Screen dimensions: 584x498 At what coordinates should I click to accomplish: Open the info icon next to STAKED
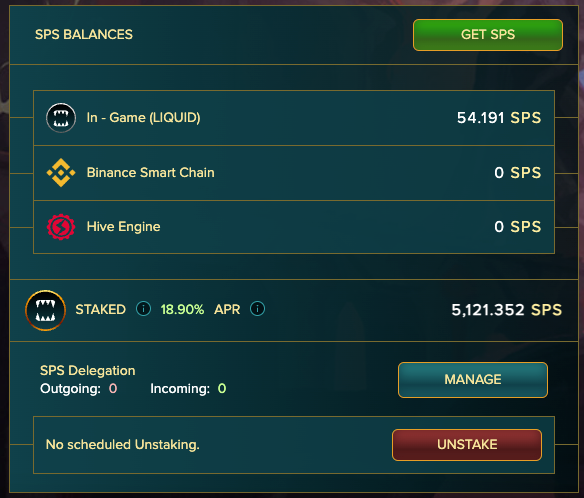(x=143, y=309)
